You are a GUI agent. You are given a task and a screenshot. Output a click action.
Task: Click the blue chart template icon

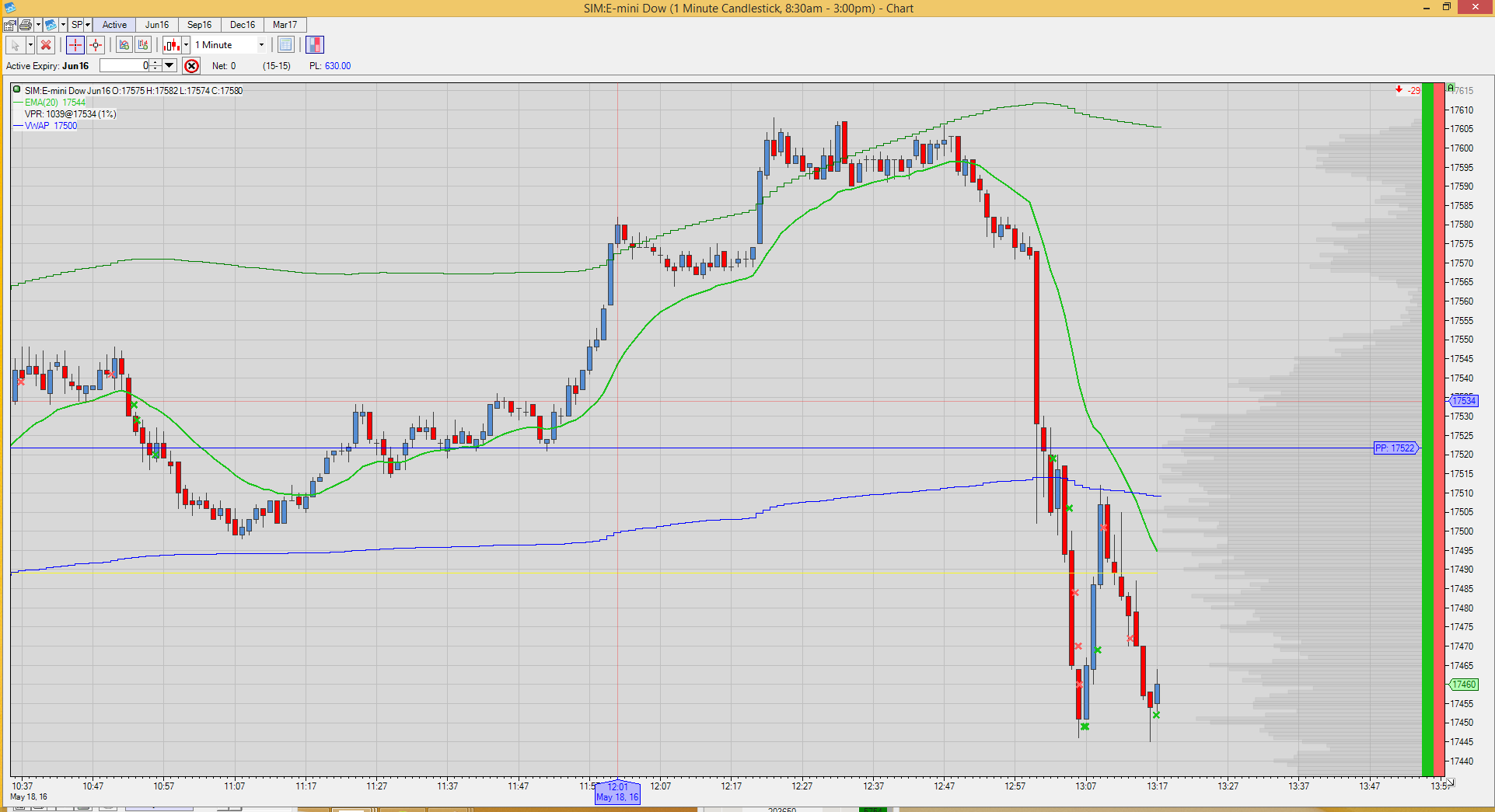tap(51, 25)
